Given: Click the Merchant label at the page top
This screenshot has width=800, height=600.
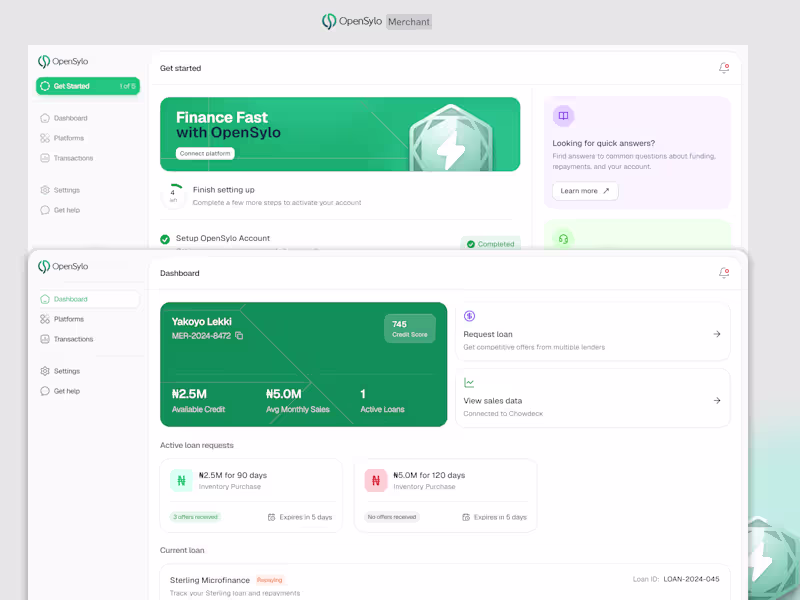Looking at the screenshot, I should pos(409,22).
